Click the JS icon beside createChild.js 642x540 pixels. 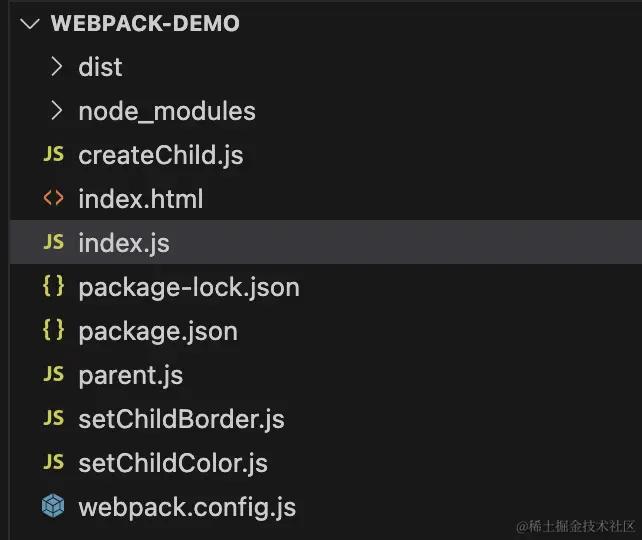54,155
